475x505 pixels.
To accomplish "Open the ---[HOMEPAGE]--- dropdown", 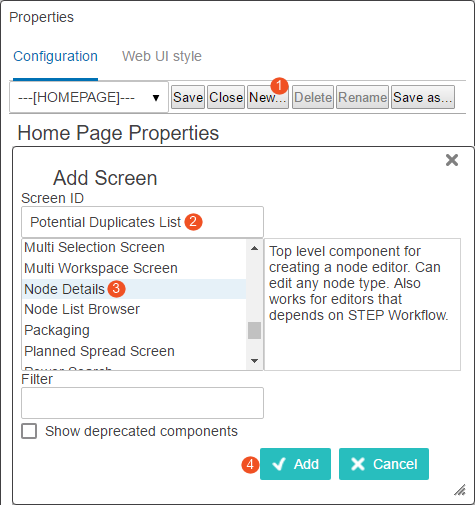I will (x=89, y=97).
